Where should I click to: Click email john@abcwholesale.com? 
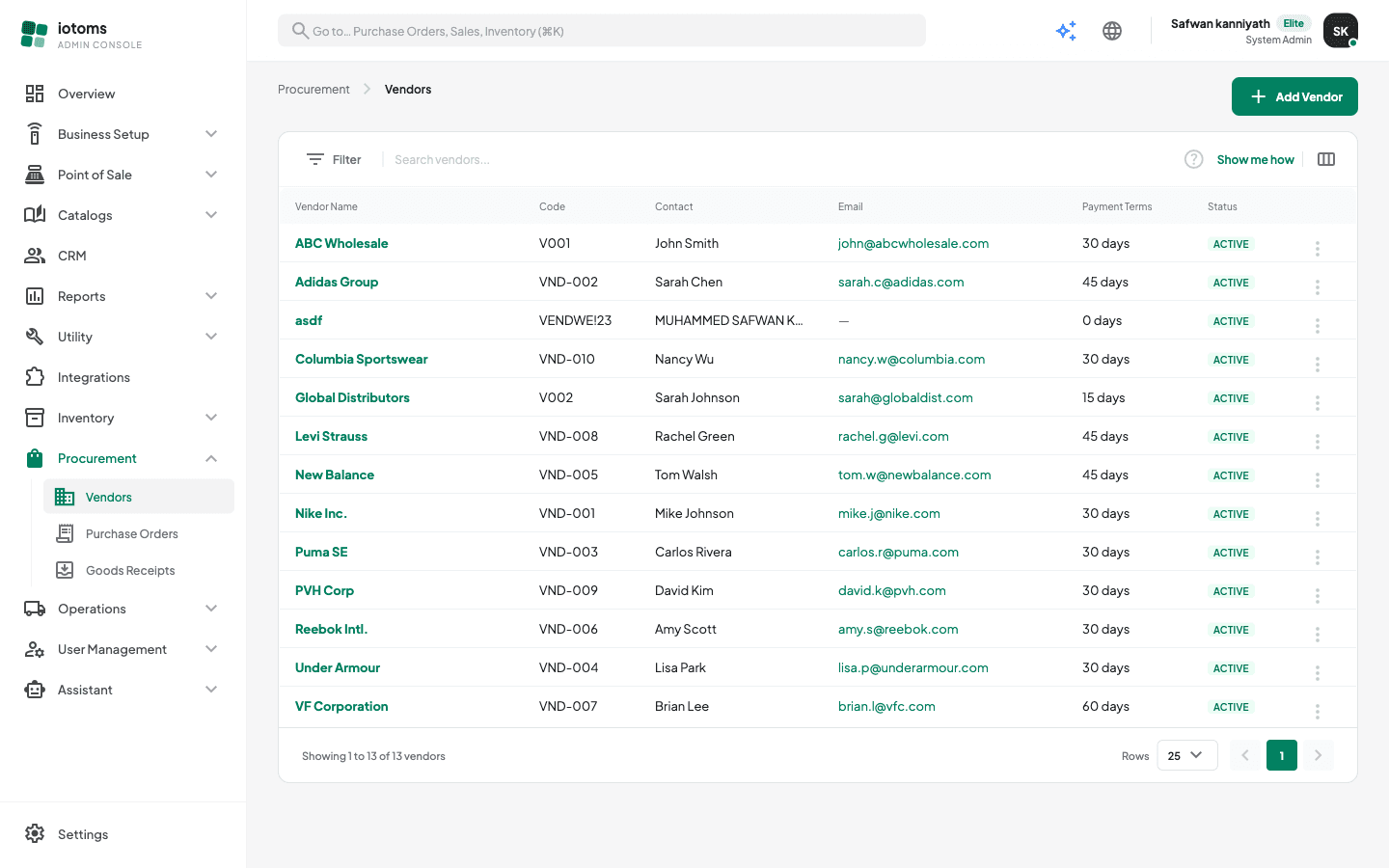(913, 244)
